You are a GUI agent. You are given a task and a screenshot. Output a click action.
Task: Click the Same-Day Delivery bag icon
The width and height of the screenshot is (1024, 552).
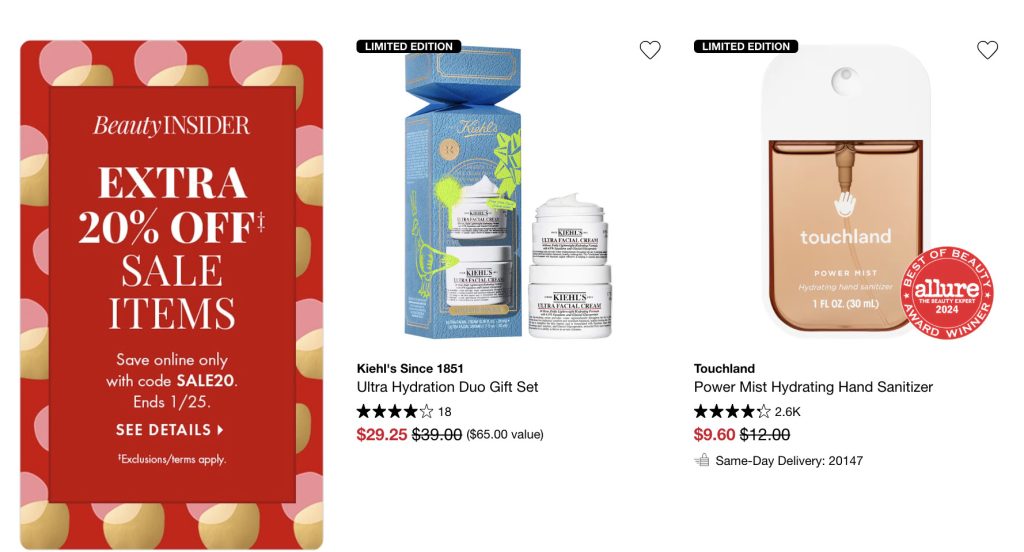[x=701, y=460]
